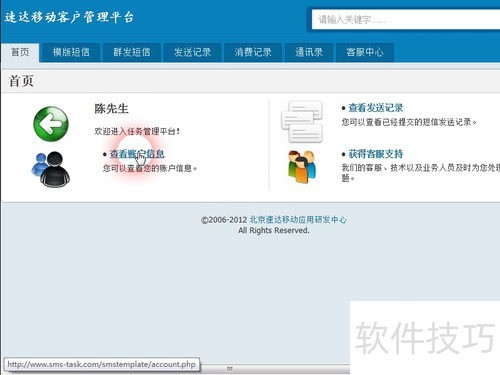
Task: Open the 群发短信 tab
Action: click(132, 52)
